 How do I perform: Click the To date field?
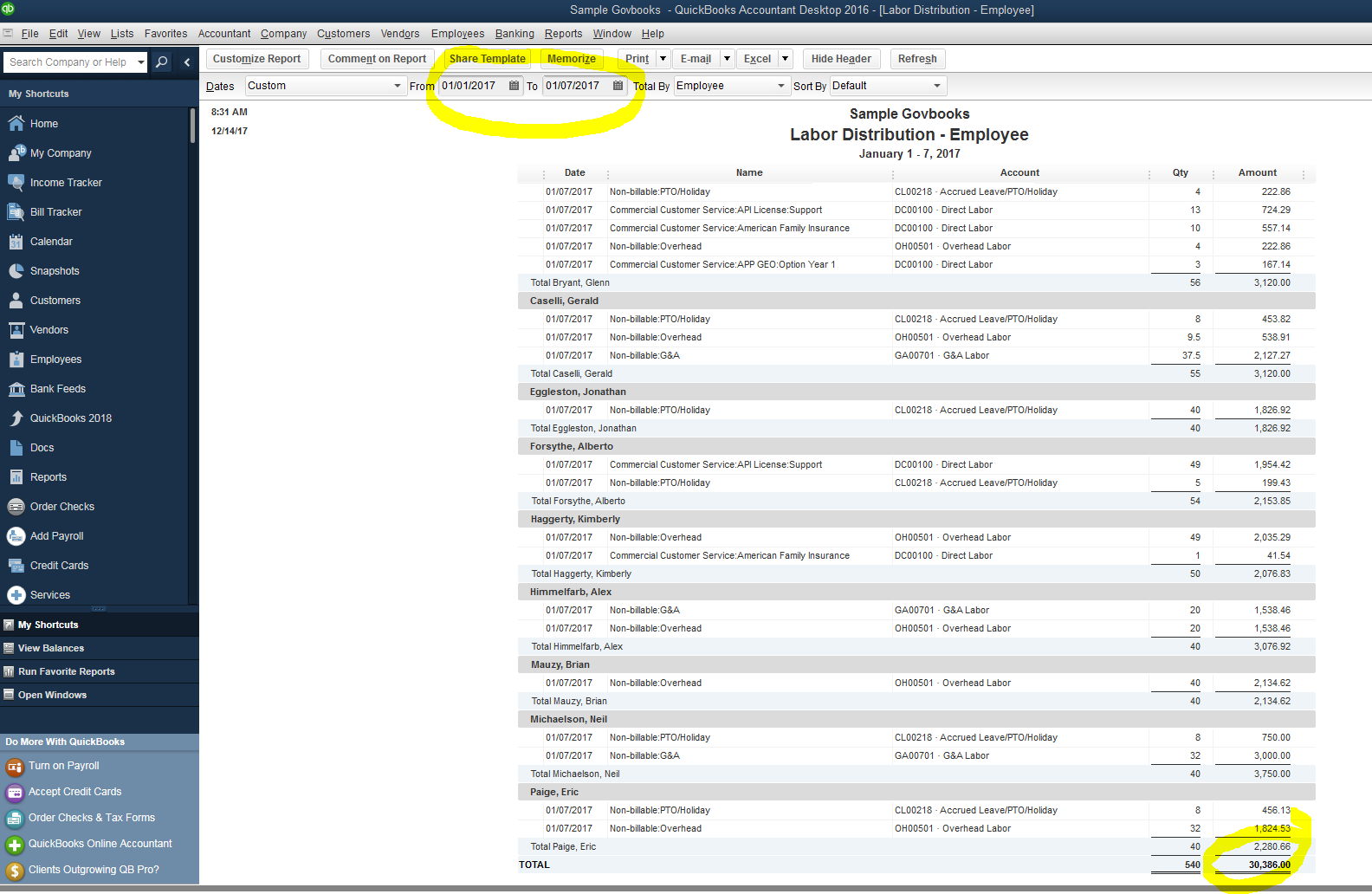pyautogui.click(x=577, y=86)
